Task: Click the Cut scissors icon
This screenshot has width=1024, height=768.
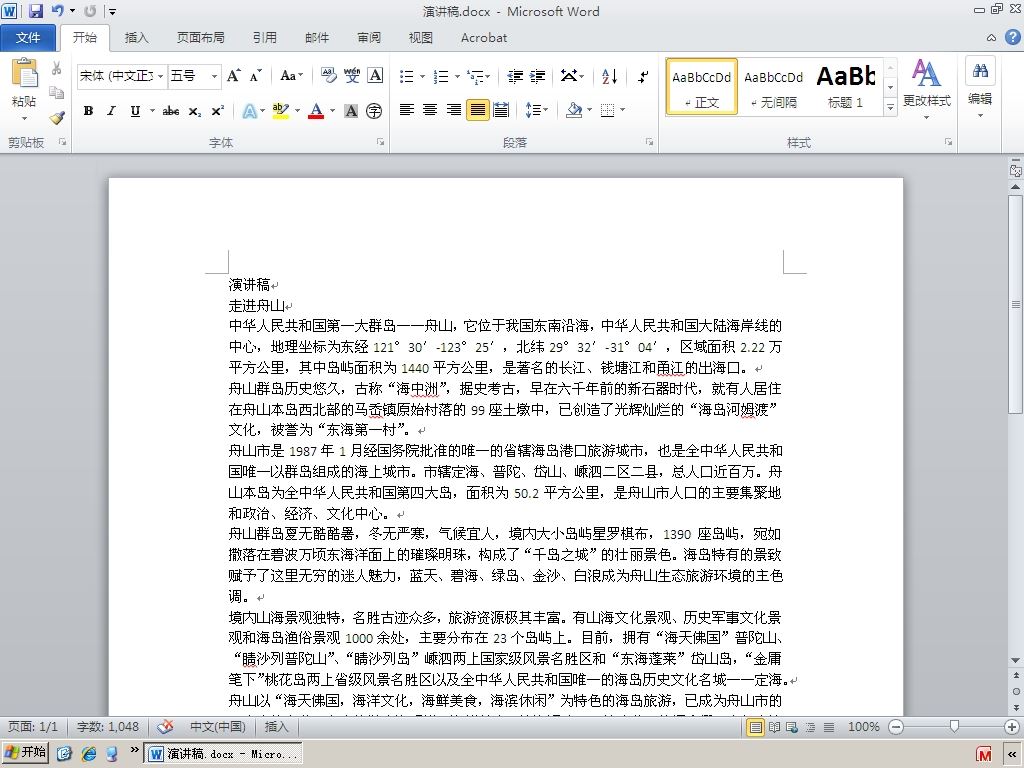Action: (x=57, y=69)
